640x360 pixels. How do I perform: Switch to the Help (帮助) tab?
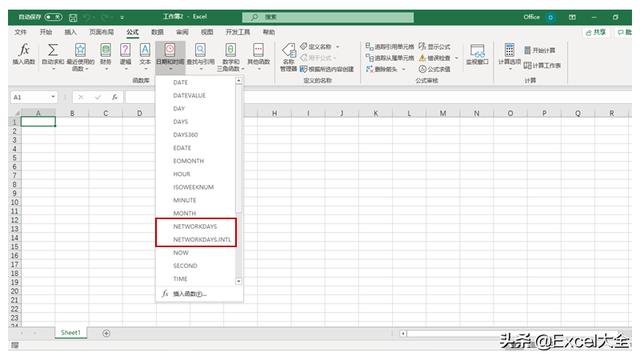pyautogui.click(x=269, y=32)
